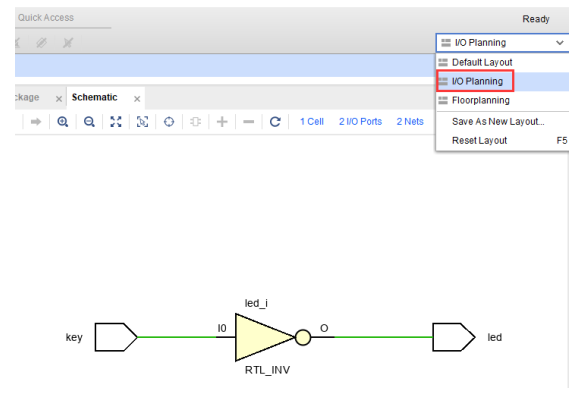The image size is (578, 396).
Task: Switch to the Schematic tab
Action: (x=94, y=97)
